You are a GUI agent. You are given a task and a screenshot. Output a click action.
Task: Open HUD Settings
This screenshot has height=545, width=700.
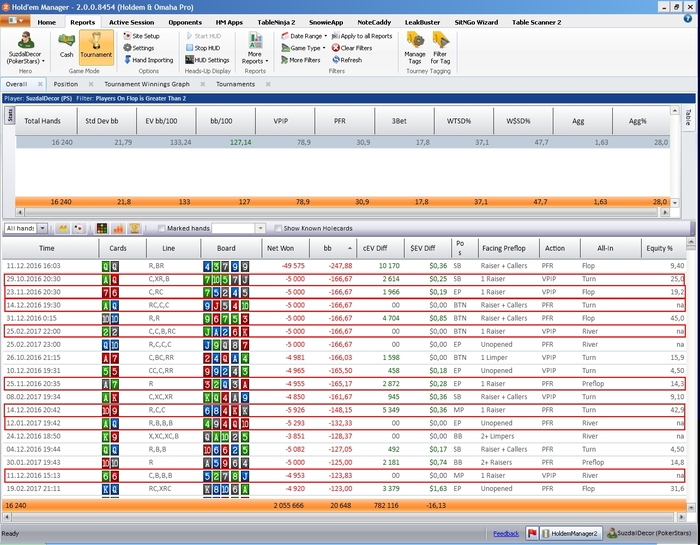(x=207, y=60)
